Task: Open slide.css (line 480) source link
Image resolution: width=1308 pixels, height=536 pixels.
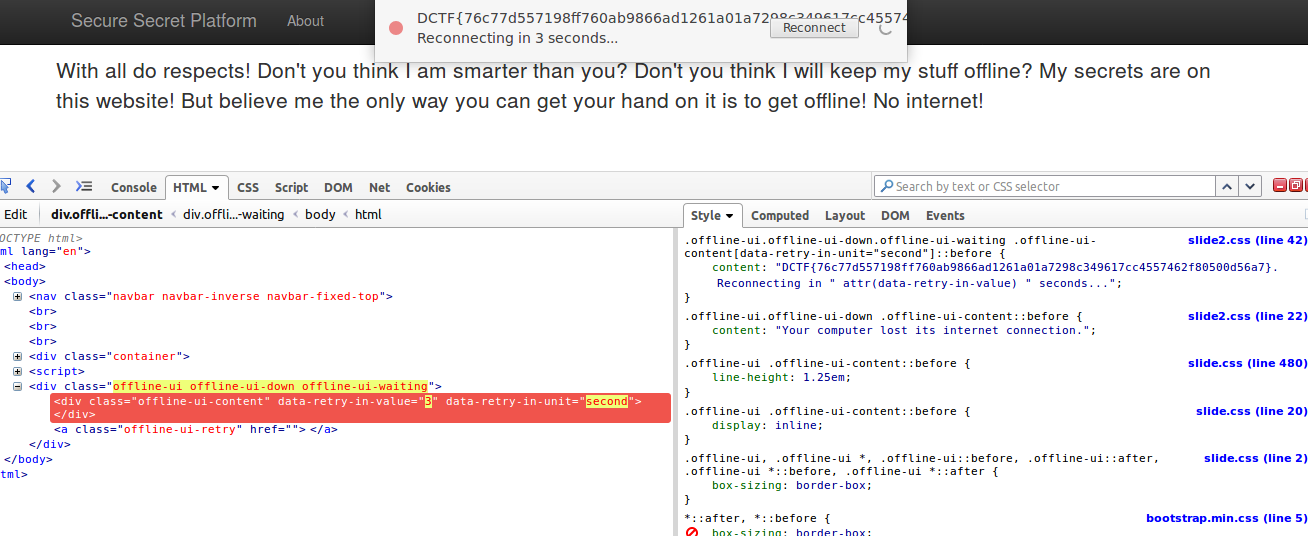Action: click(x=1247, y=363)
